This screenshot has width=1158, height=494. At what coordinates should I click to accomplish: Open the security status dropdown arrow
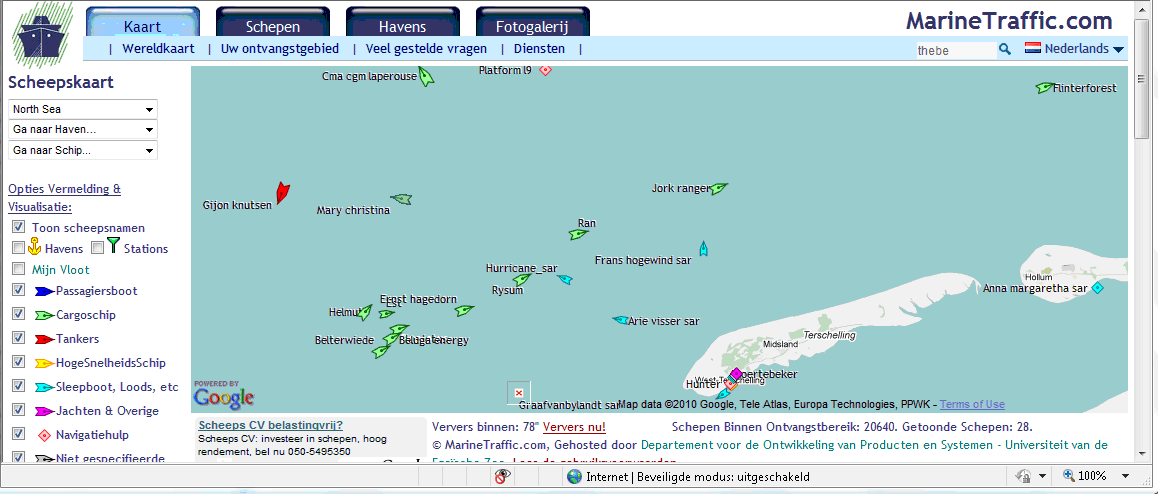click(x=1042, y=476)
